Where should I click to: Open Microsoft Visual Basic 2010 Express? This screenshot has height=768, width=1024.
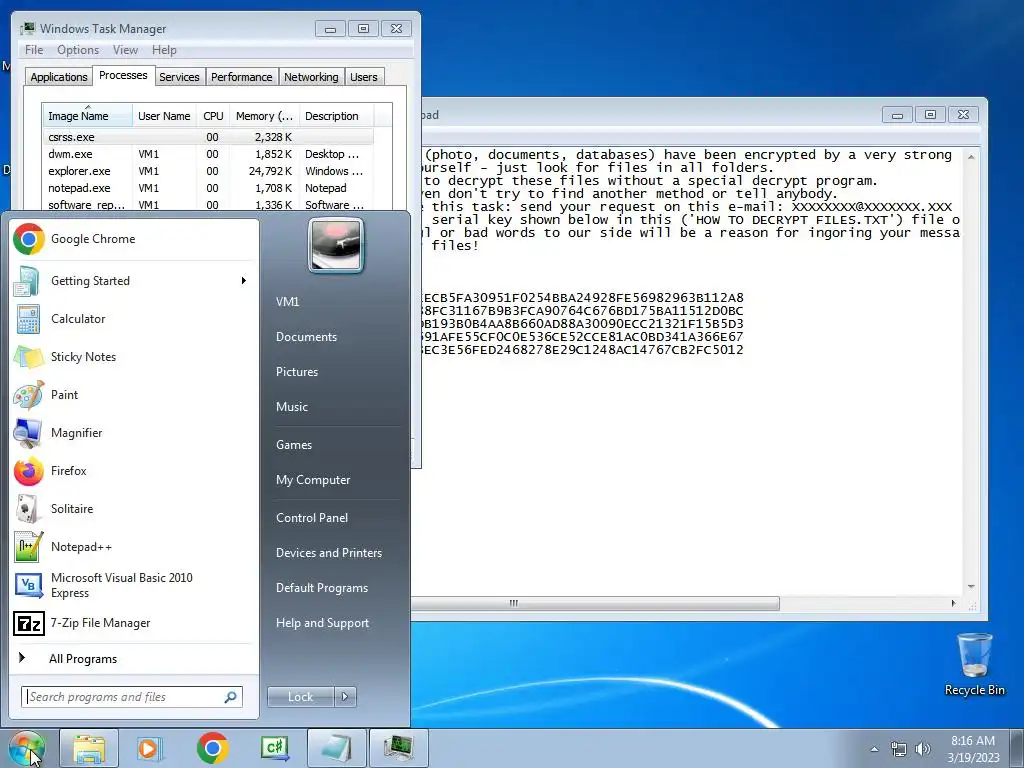(134, 585)
